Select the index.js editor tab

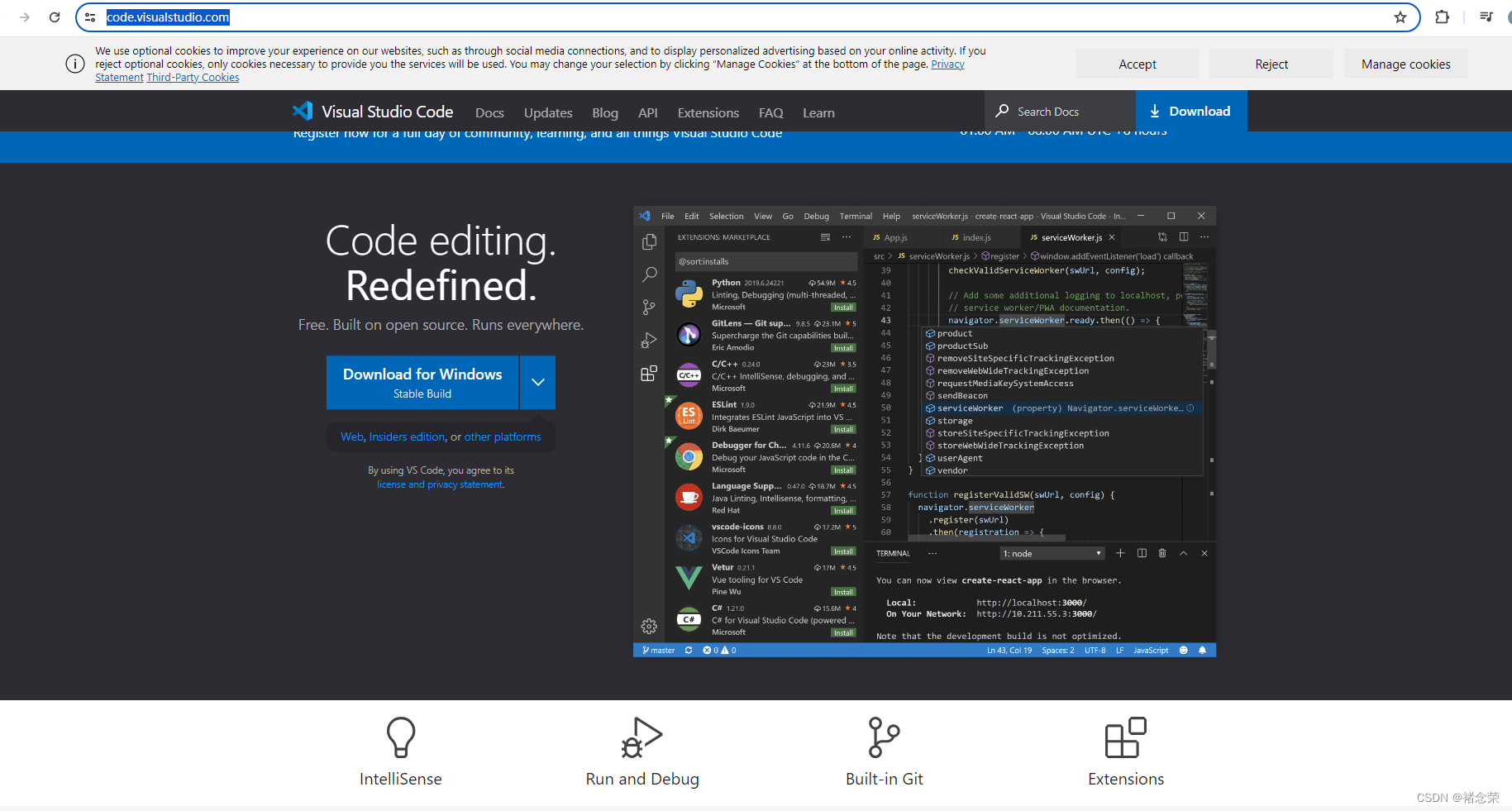(x=976, y=237)
